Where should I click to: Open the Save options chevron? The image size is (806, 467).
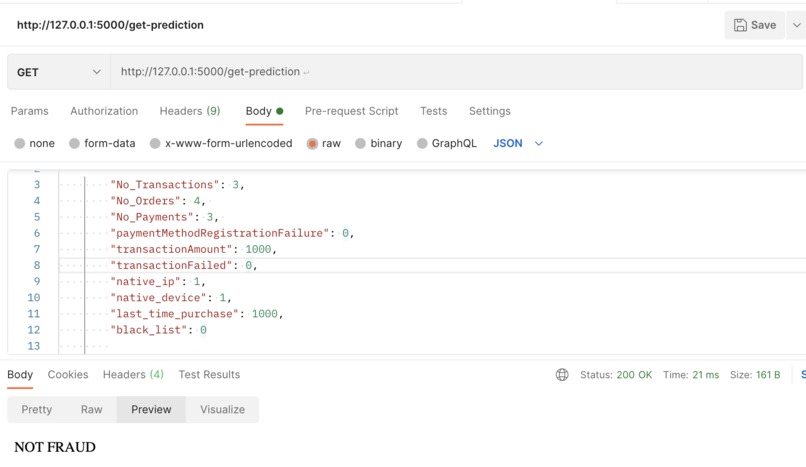coord(796,25)
